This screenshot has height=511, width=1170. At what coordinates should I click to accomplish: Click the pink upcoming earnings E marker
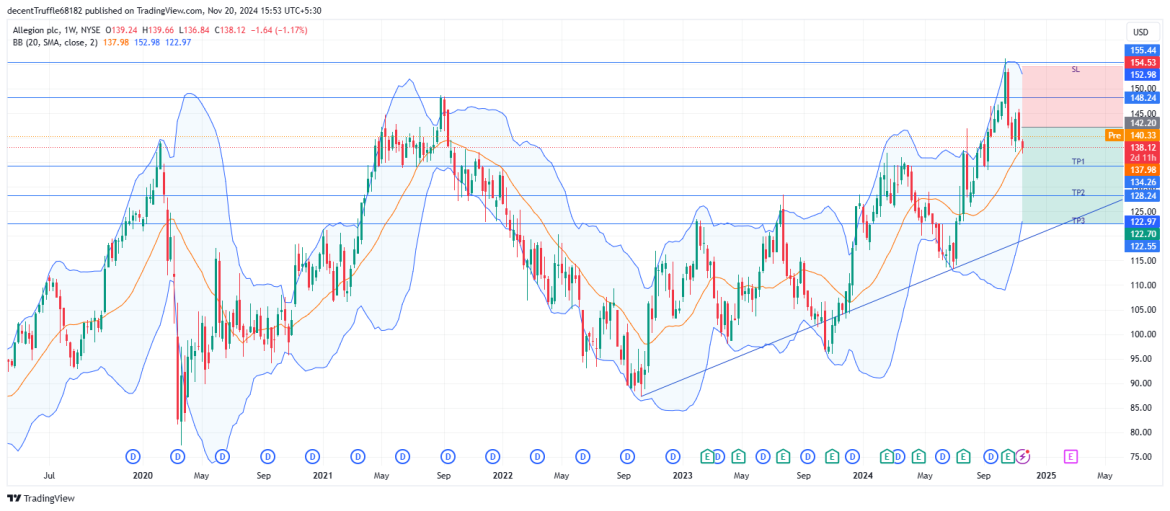click(1070, 455)
